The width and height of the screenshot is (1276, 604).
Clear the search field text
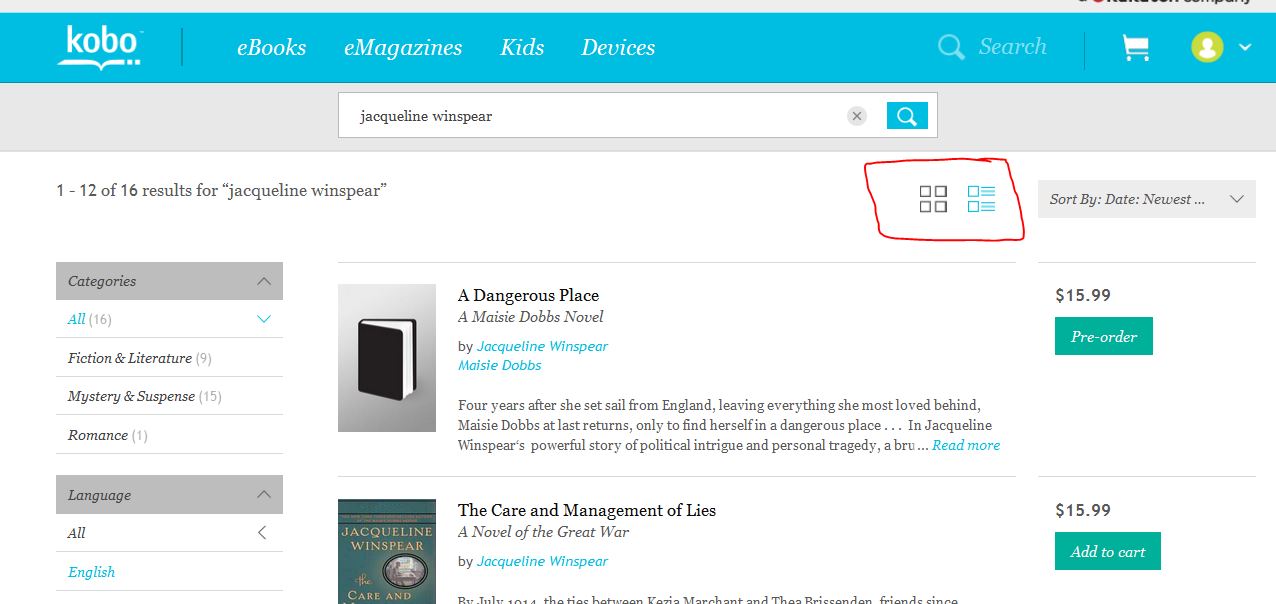click(857, 116)
